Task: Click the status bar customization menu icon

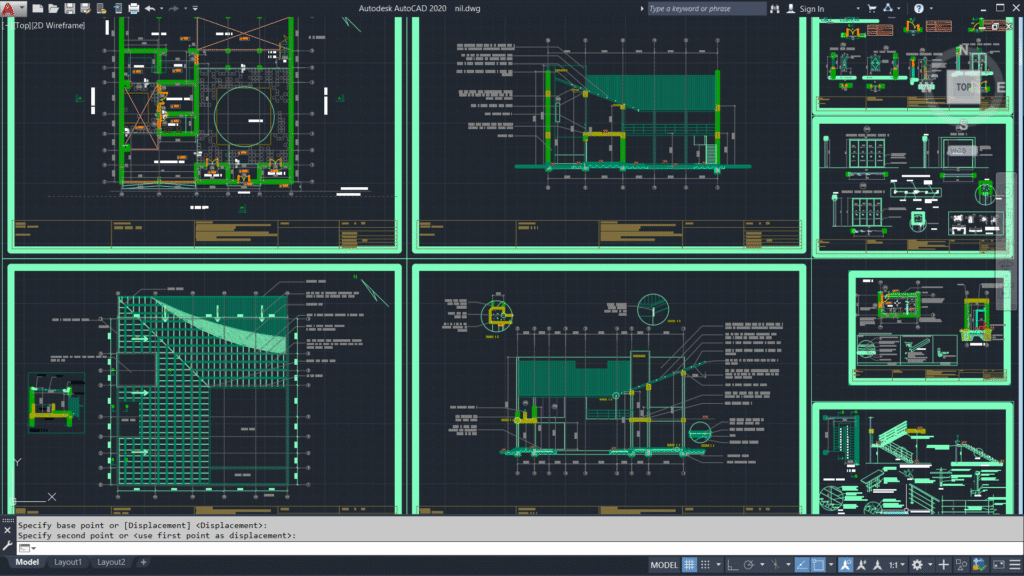Action: point(1014,565)
